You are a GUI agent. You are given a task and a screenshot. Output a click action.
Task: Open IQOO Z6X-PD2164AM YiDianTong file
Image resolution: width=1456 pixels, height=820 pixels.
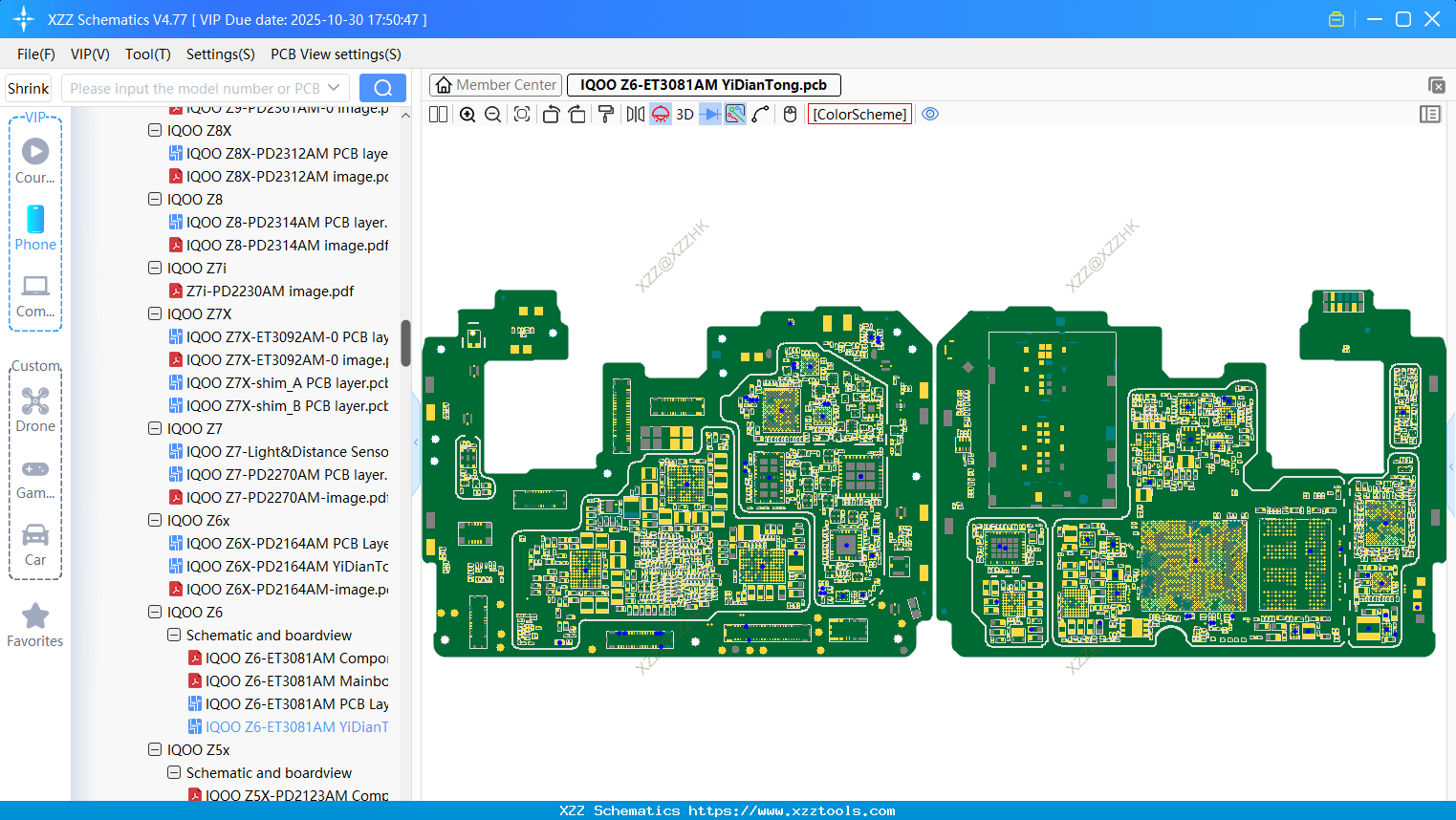coord(278,566)
